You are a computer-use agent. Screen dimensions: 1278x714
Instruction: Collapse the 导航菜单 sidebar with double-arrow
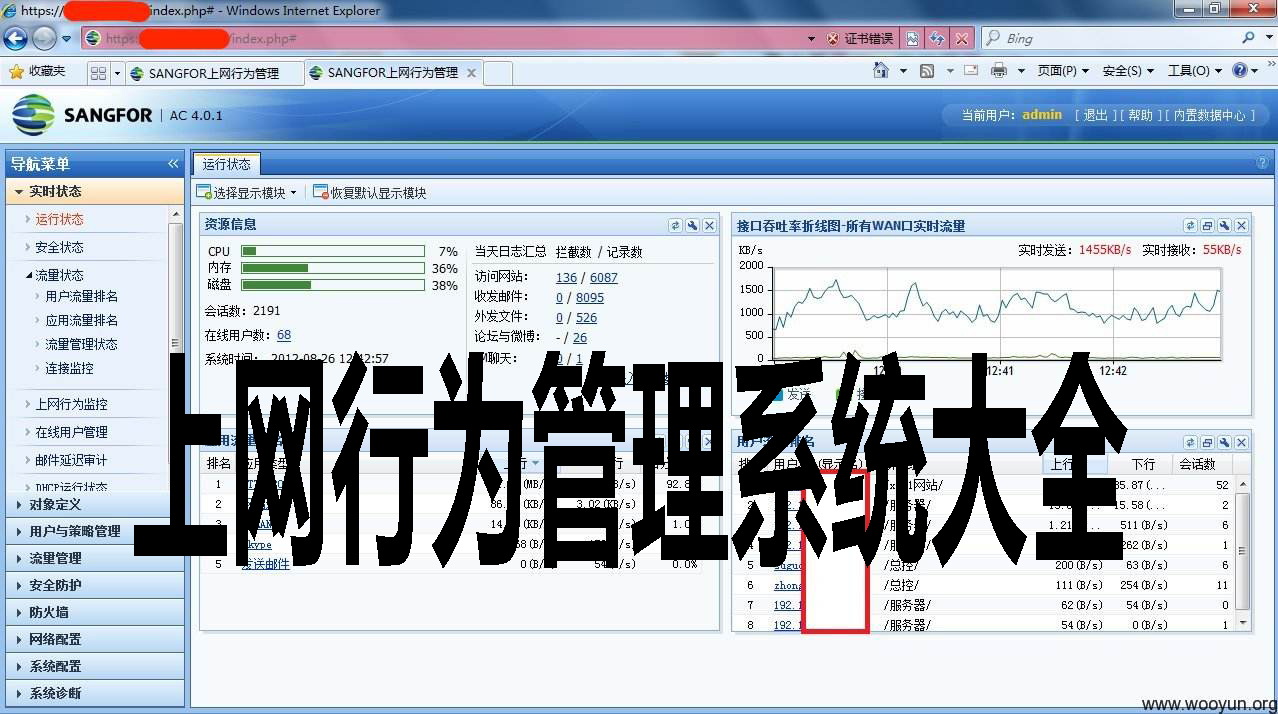(x=172, y=163)
